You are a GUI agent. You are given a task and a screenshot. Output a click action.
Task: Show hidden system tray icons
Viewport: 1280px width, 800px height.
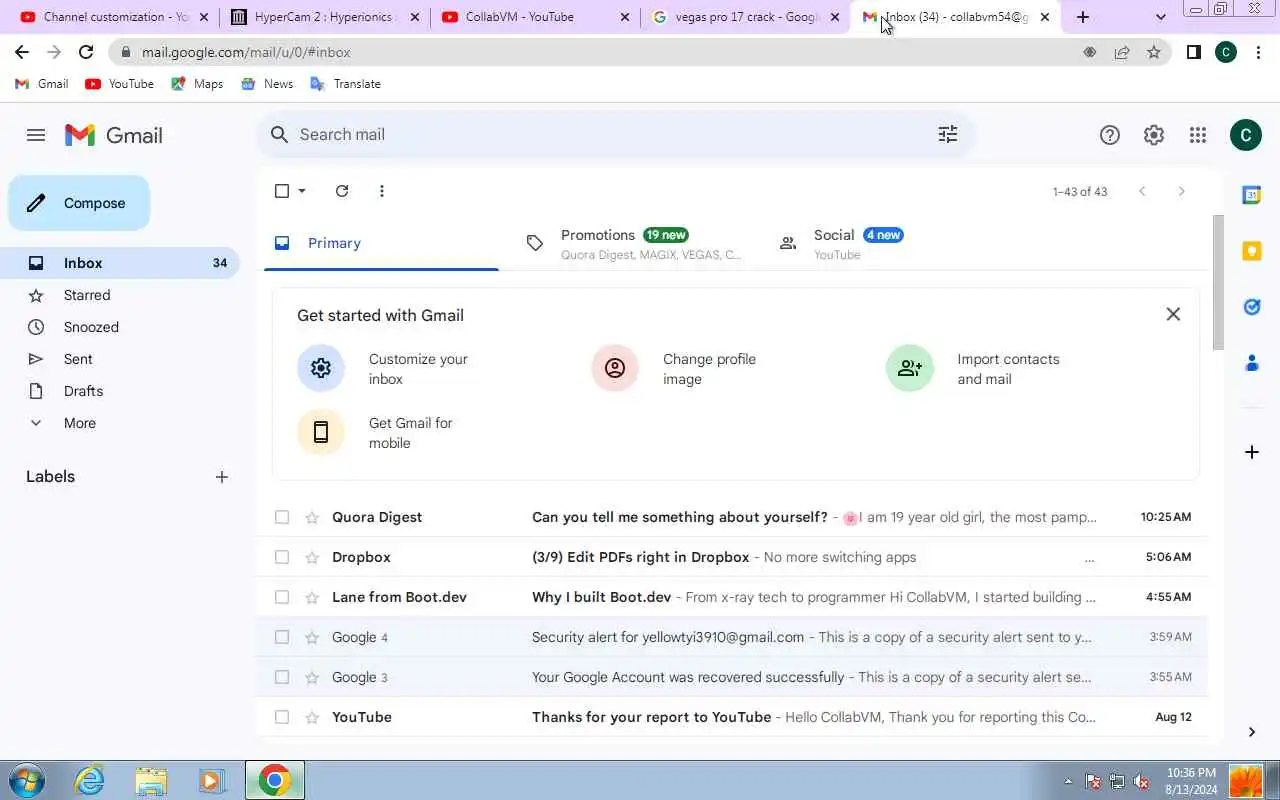click(1068, 781)
